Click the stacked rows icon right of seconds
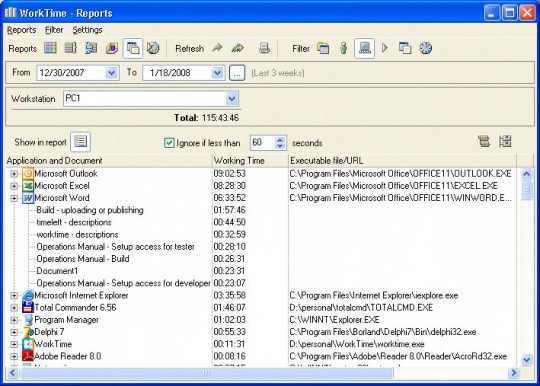Viewport: 540px width, 386px height. pyautogui.click(x=484, y=142)
